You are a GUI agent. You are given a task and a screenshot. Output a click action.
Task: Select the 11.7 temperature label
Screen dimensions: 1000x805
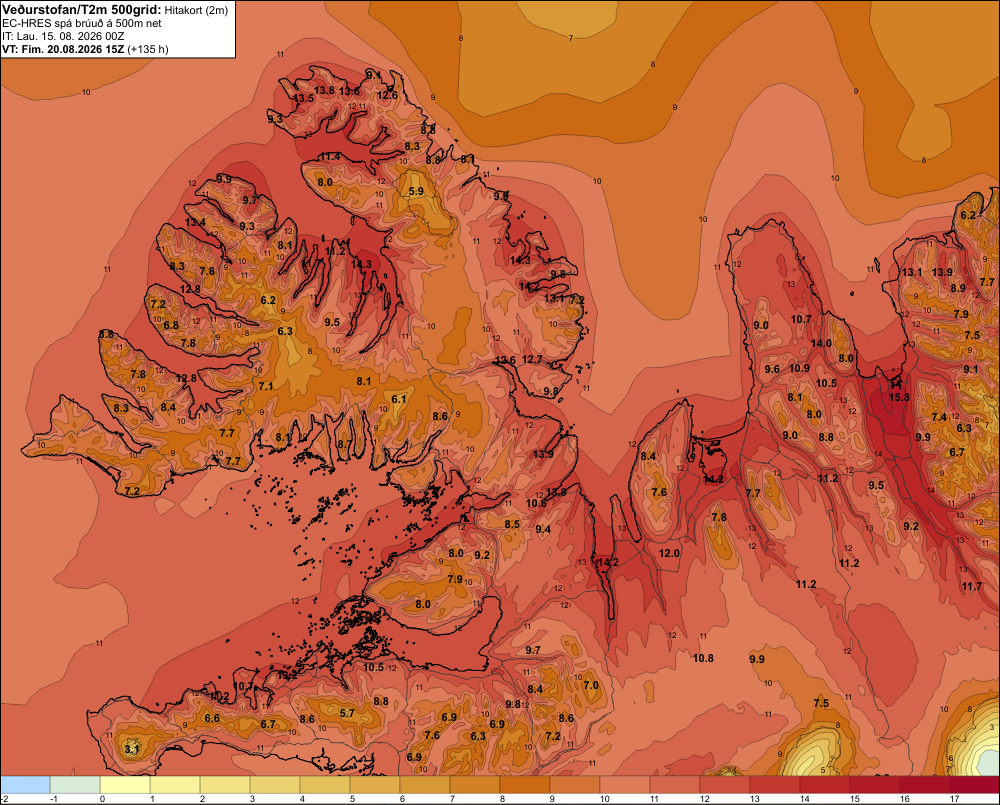[x=972, y=586]
